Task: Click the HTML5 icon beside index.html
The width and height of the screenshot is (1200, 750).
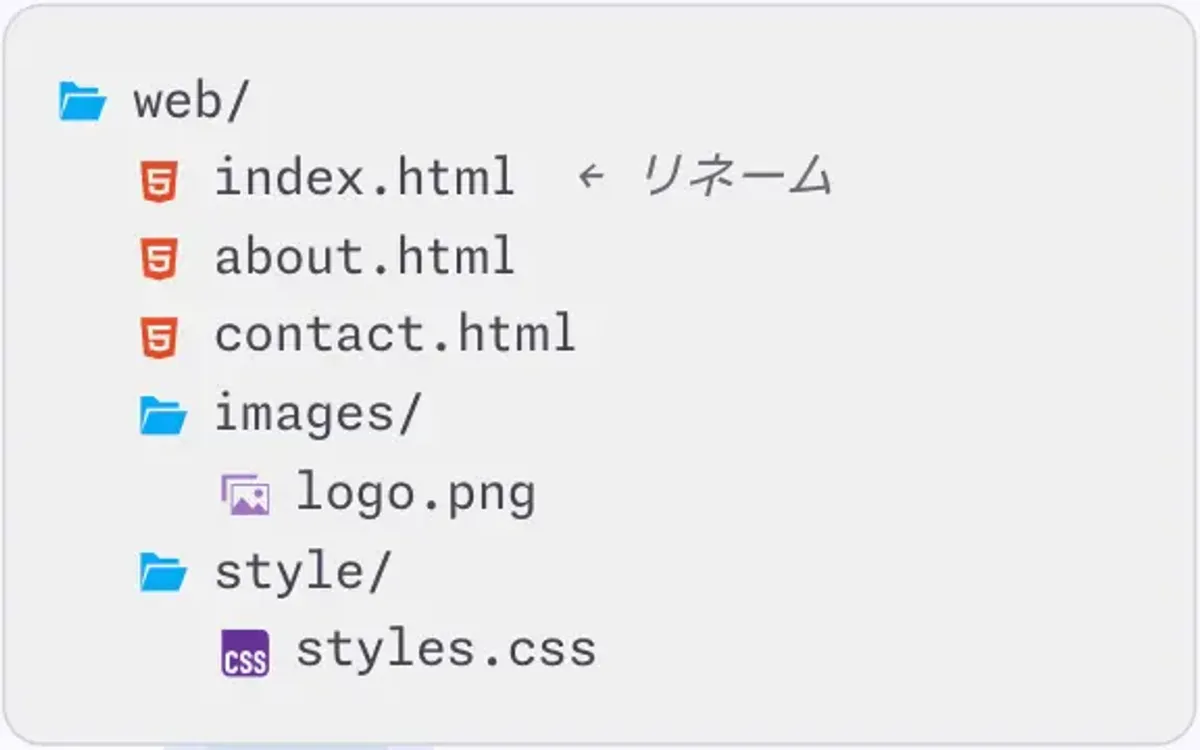Action: [160, 182]
